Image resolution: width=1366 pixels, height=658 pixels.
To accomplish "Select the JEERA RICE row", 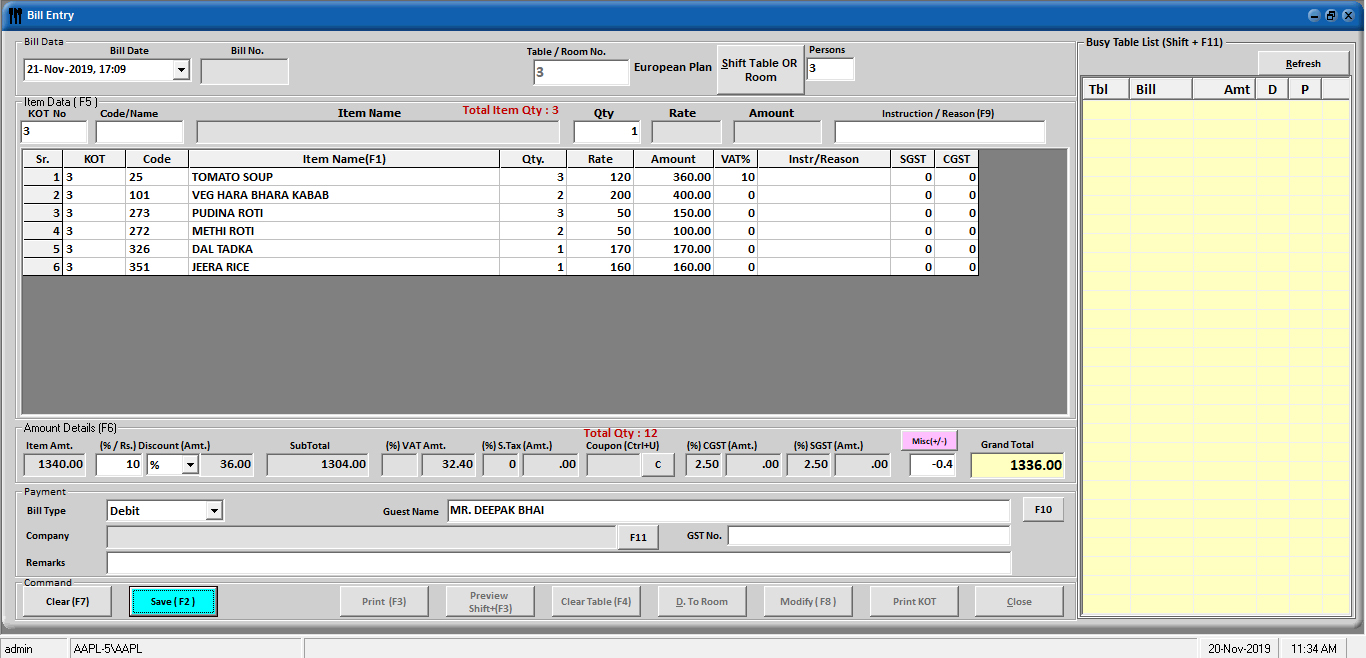I will tap(344, 267).
